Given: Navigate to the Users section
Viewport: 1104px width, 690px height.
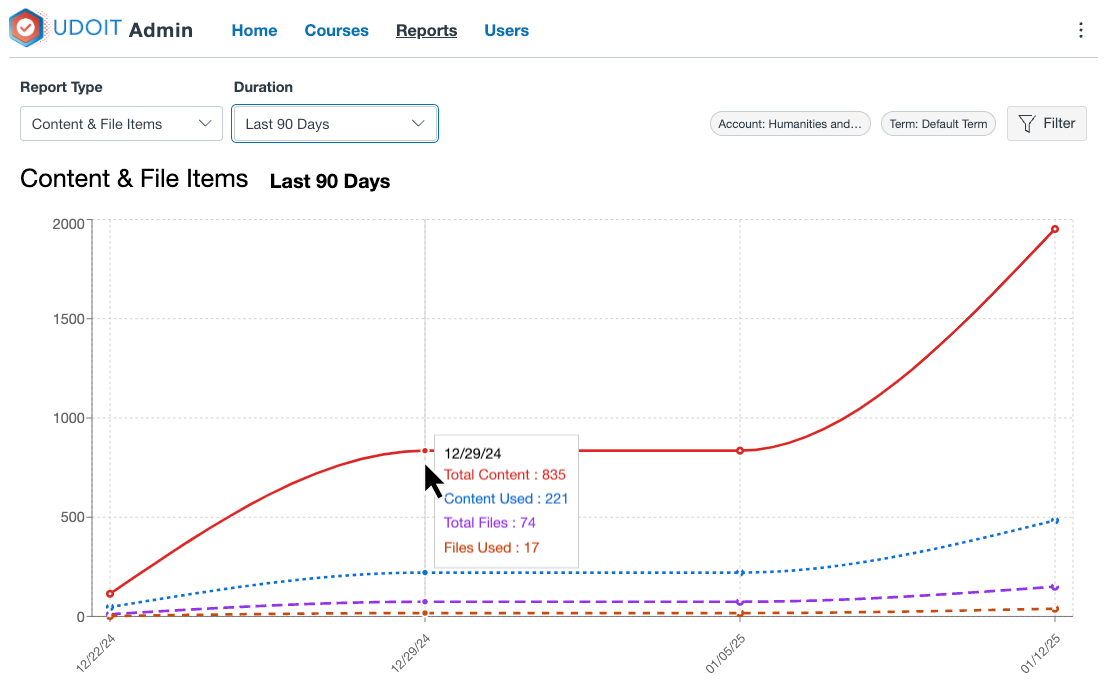Looking at the screenshot, I should pyautogui.click(x=506, y=31).
